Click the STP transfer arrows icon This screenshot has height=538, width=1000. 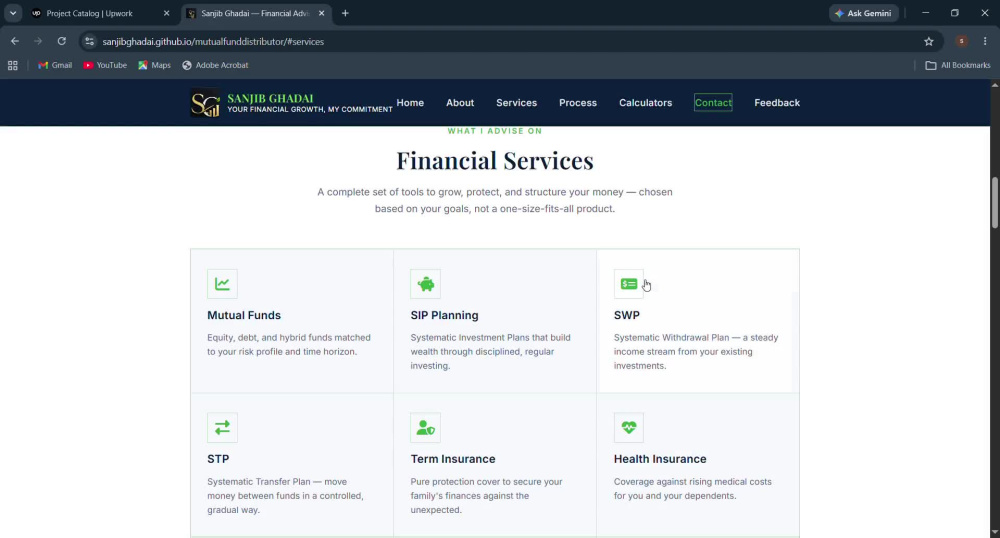tap(222, 428)
